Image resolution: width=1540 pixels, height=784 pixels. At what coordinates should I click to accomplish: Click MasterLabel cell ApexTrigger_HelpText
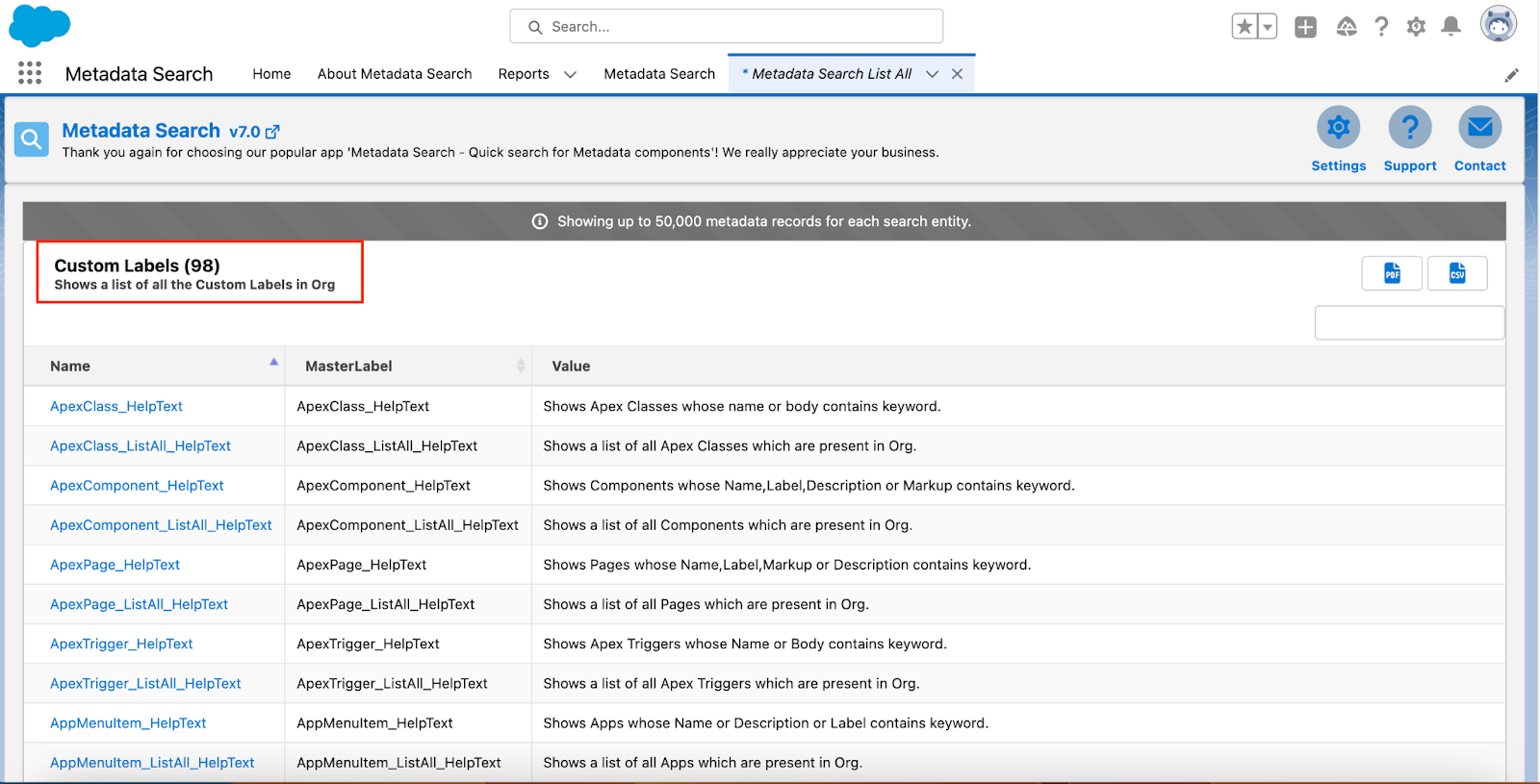[368, 644]
